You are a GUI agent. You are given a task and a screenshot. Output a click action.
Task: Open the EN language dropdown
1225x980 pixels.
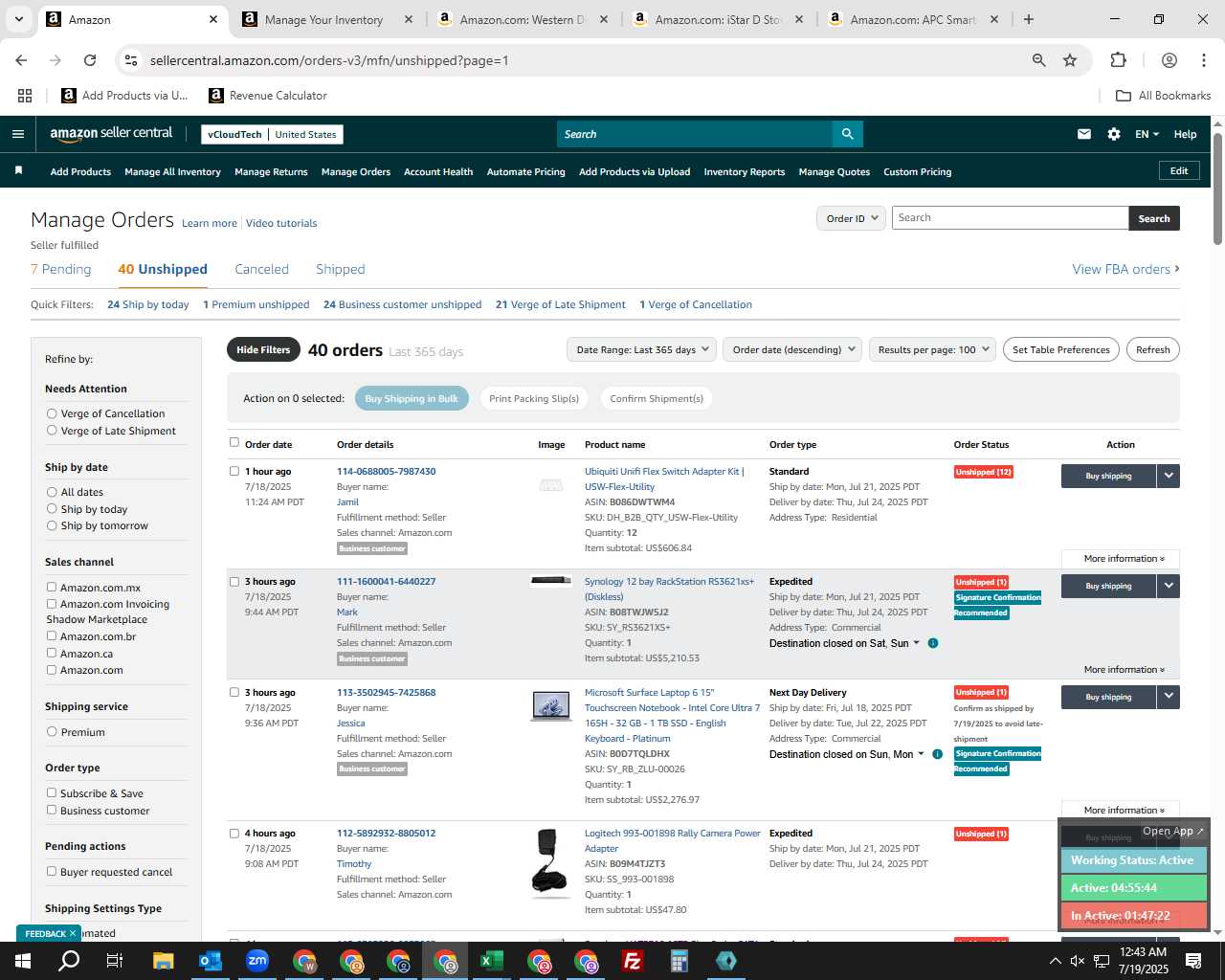pyautogui.click(x=1147, y=134)
